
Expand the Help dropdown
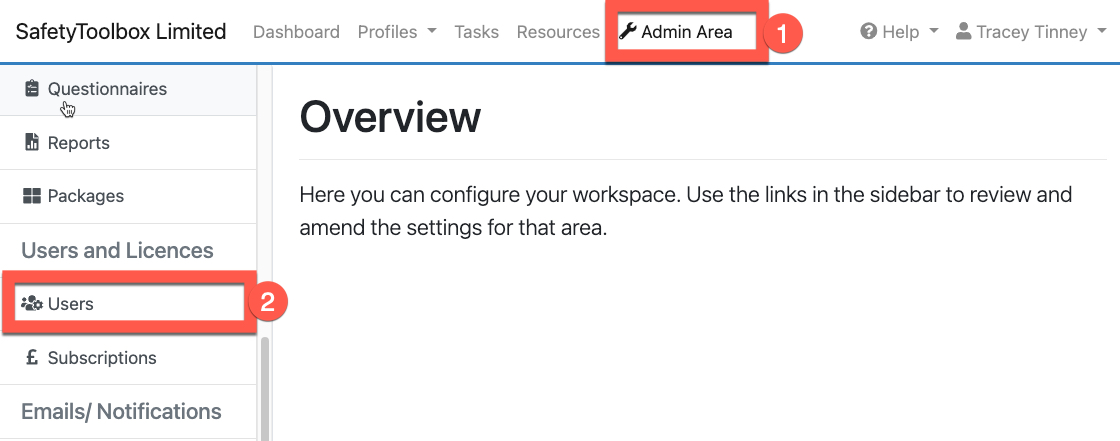[899, 32]
